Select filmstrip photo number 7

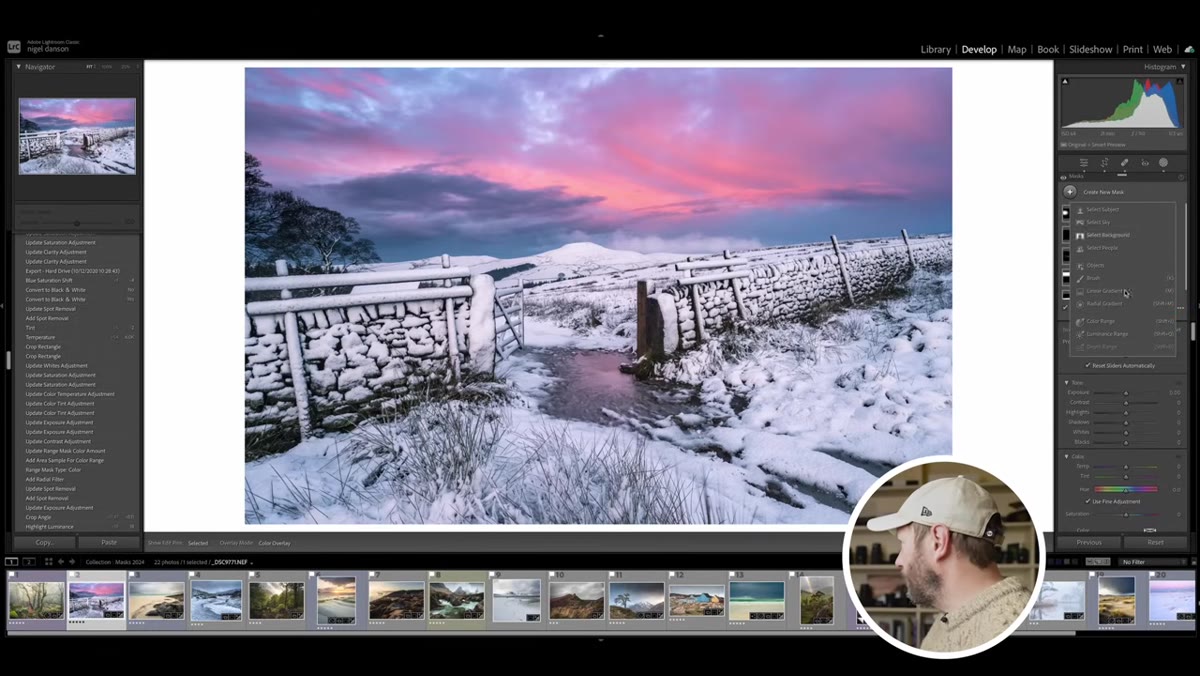pyautogui.click(x=396, y=601)
